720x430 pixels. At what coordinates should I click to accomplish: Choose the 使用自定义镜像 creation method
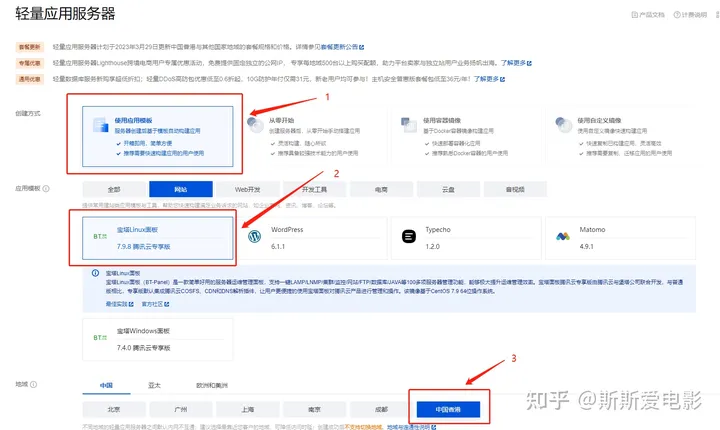(x=620, y=136)
